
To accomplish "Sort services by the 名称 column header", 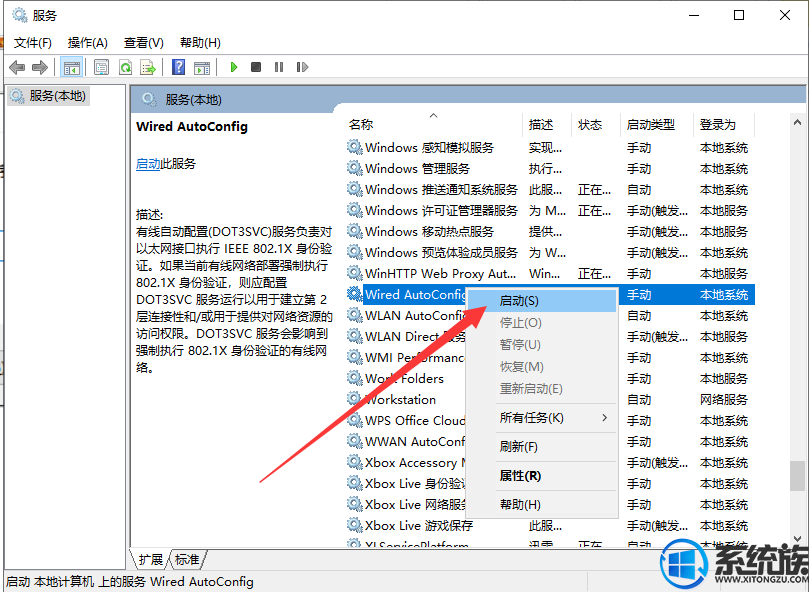I will pyautogui.click(x=361, y=125).
